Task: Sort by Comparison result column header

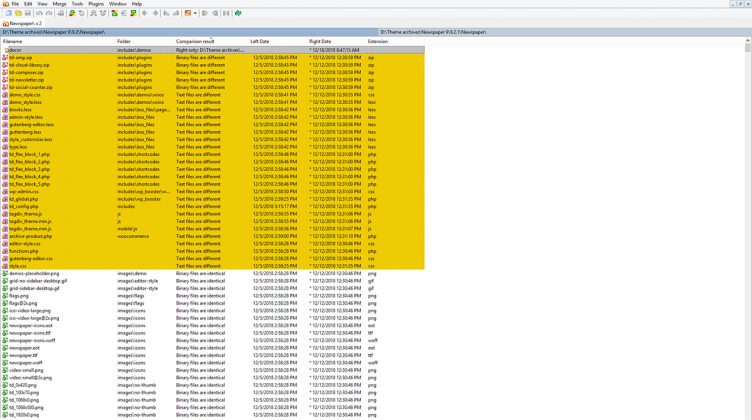Action: pos(196,41)
